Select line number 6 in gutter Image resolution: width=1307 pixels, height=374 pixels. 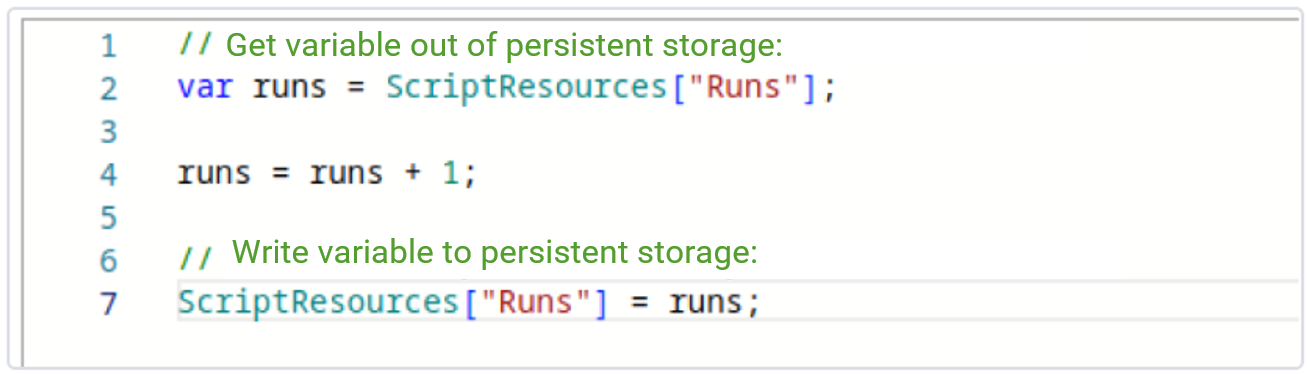point(109,261)
